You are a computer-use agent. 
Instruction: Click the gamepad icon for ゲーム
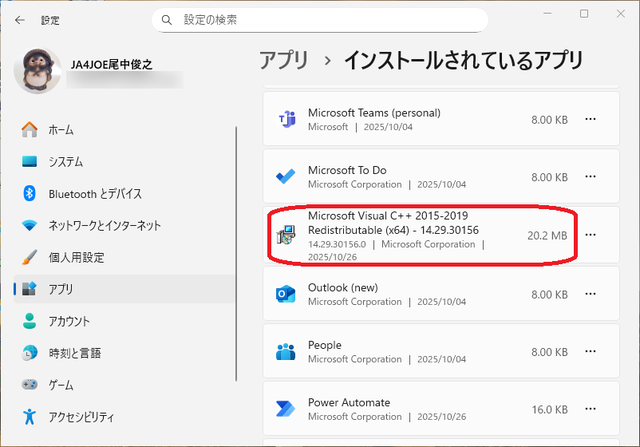click(29, 385)
